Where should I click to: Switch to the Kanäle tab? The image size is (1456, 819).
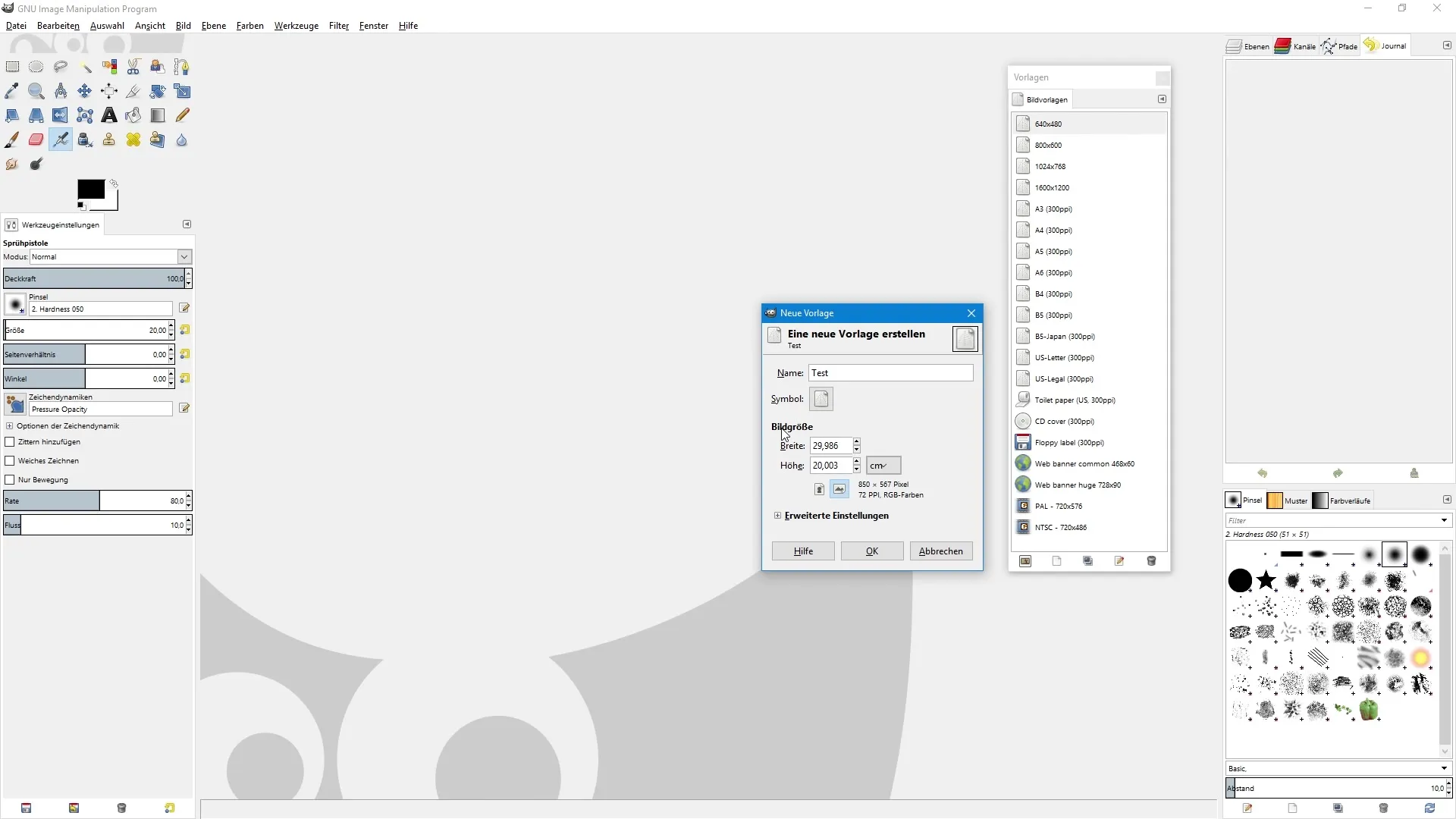click(x=1296, y=46)
